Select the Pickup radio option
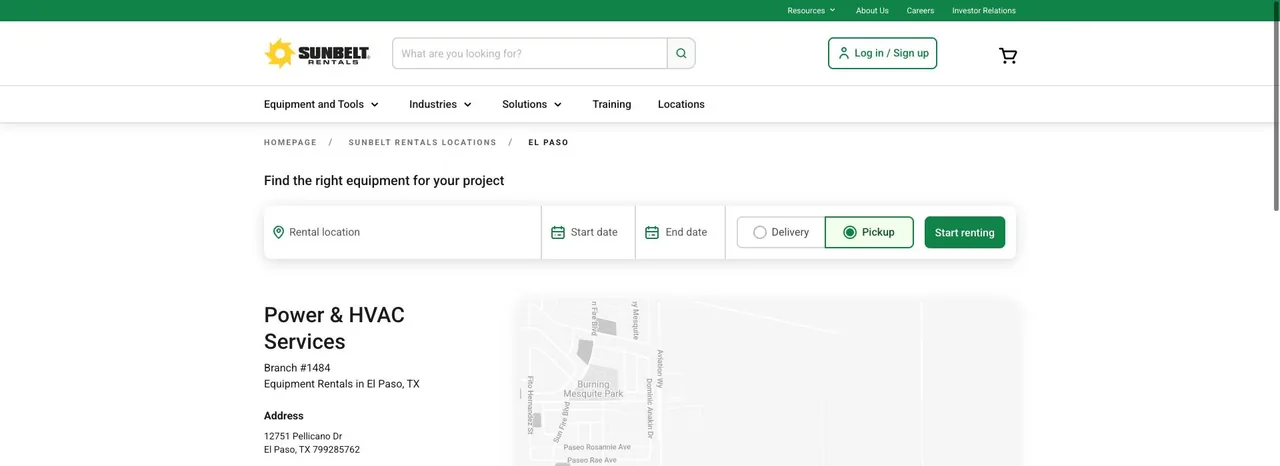The image size is (1280, 466). 869,232
